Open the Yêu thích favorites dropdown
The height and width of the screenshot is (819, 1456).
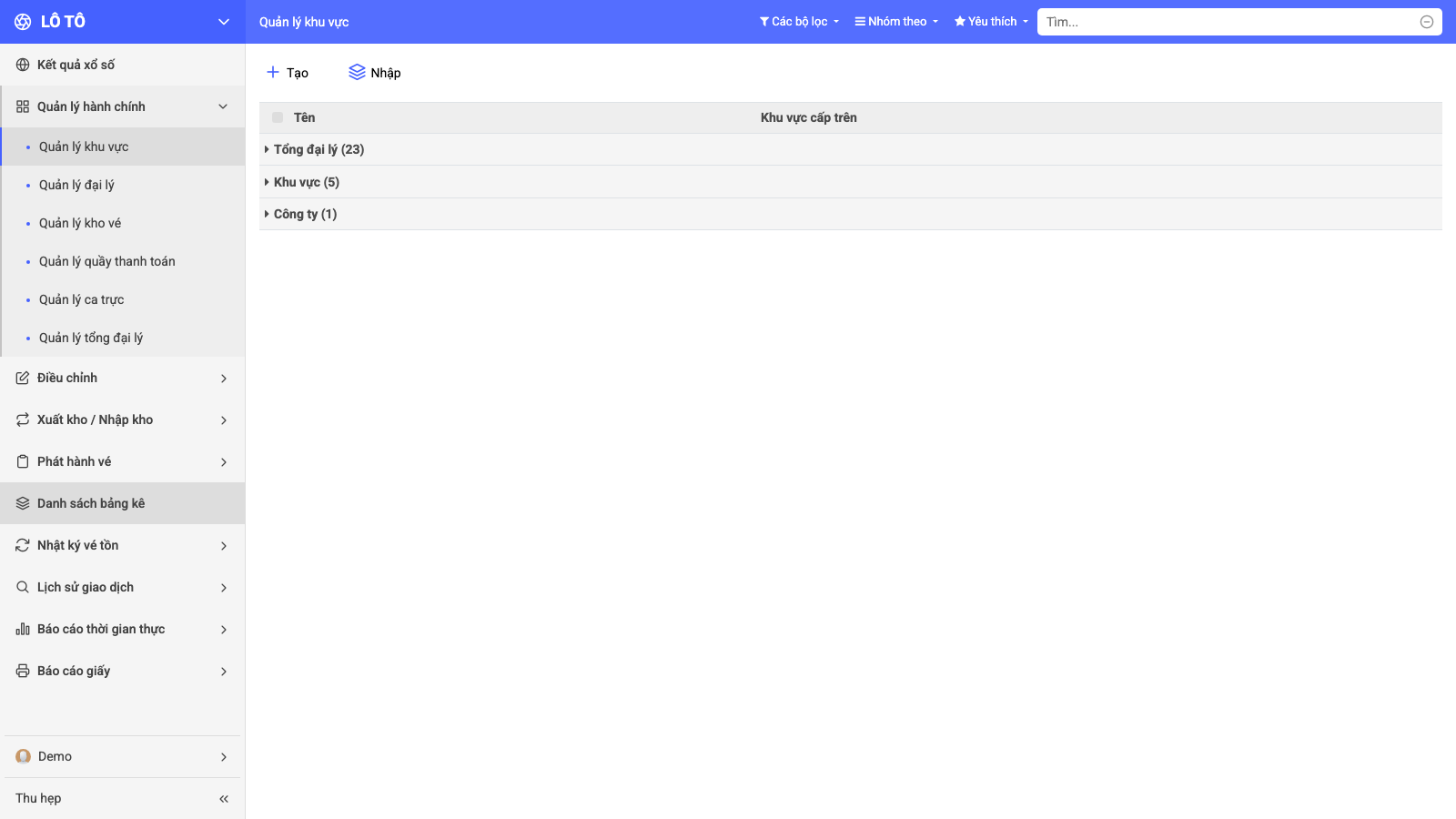coord(991,22)
